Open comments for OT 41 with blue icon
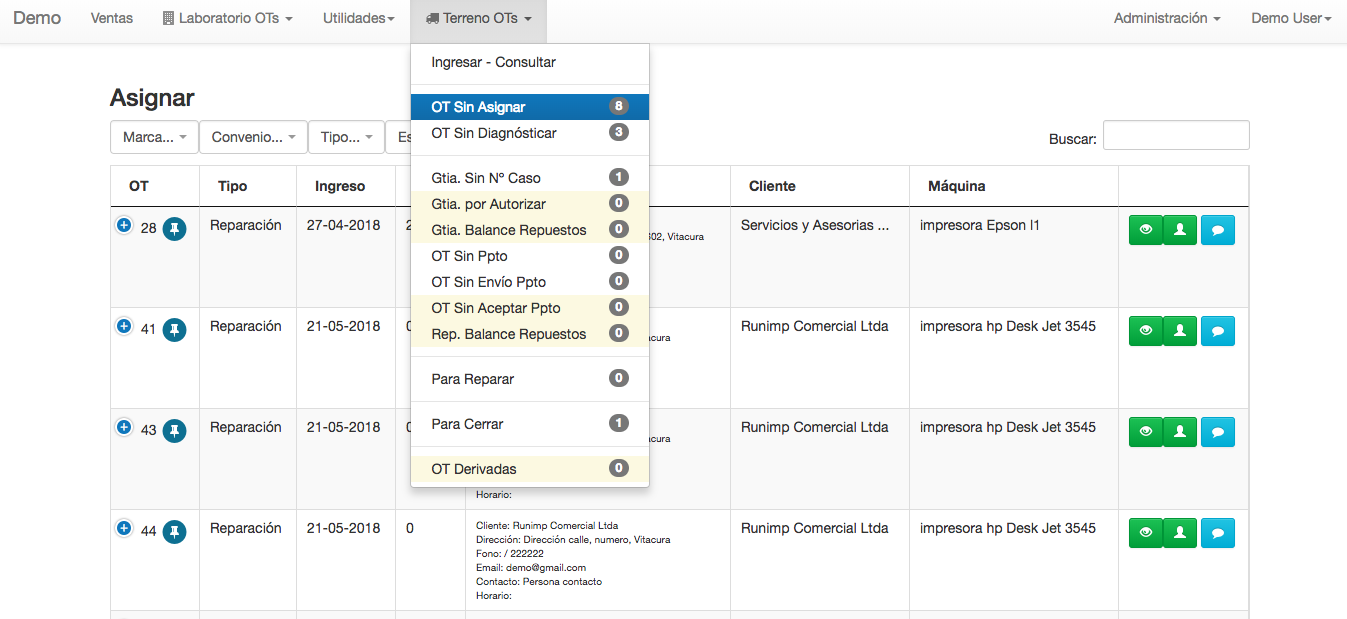 coord(1218,331)
